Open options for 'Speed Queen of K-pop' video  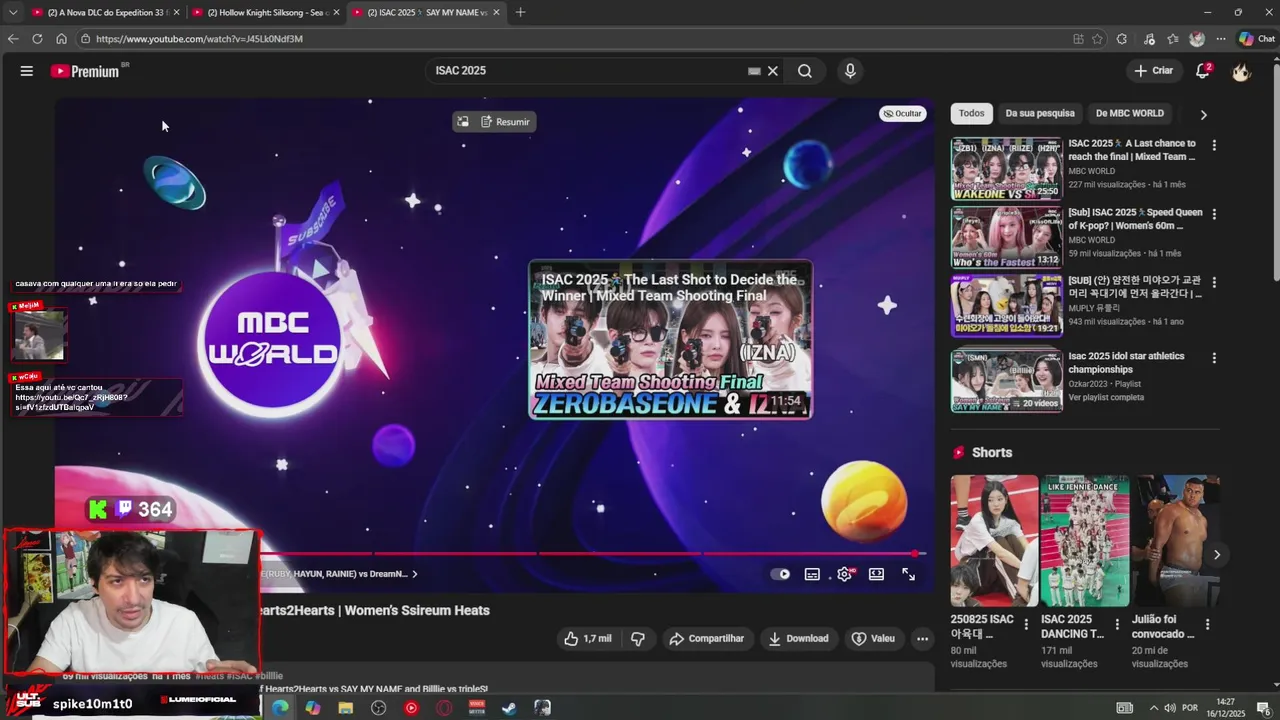[x=1214, y=214]
